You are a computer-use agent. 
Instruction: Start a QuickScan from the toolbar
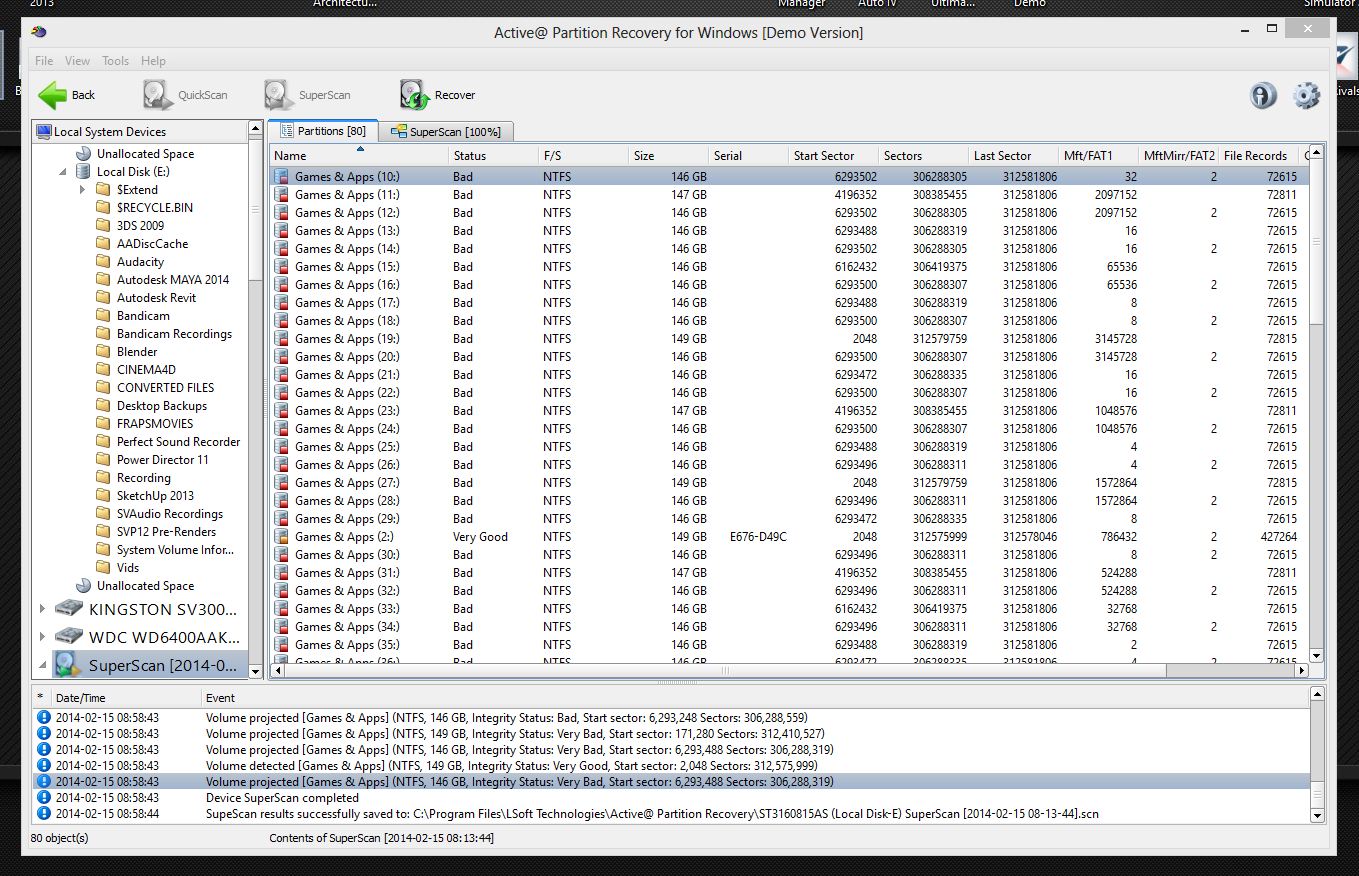click(x=185, y=95)
